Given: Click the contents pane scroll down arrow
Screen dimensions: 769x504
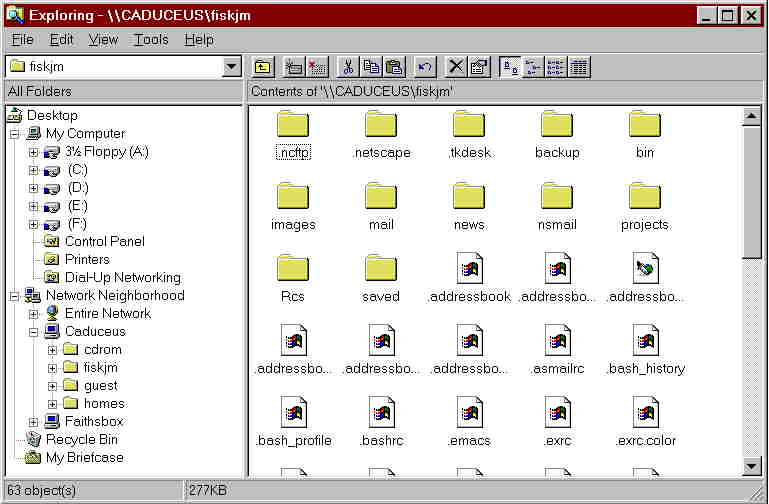Looking at the screenshot, I should pos(752,466).
